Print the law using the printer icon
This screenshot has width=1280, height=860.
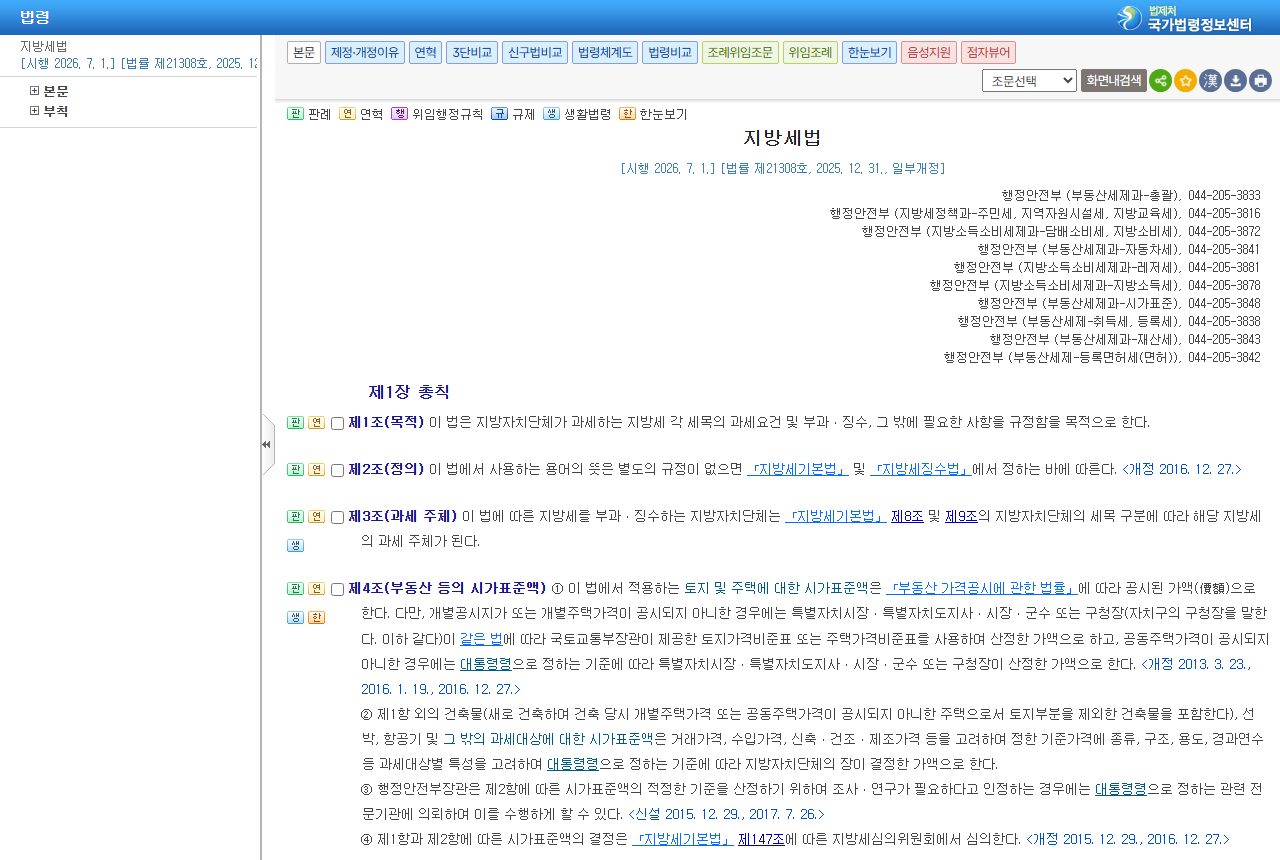click(x=1260, y=81)
